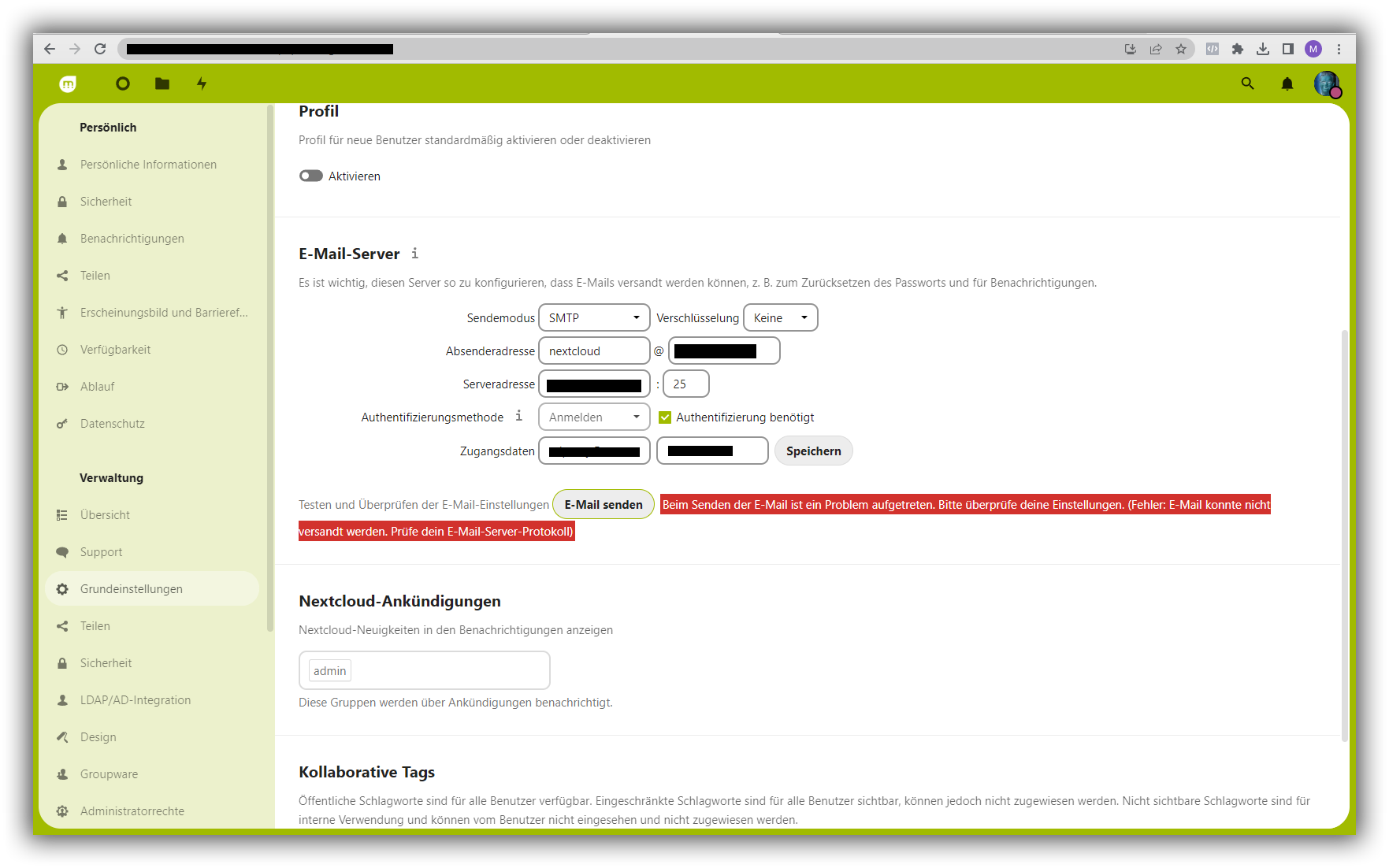Open the Activity app via the lightning icon
Screen dimensions: 1389x868
[x=202, y=83]
